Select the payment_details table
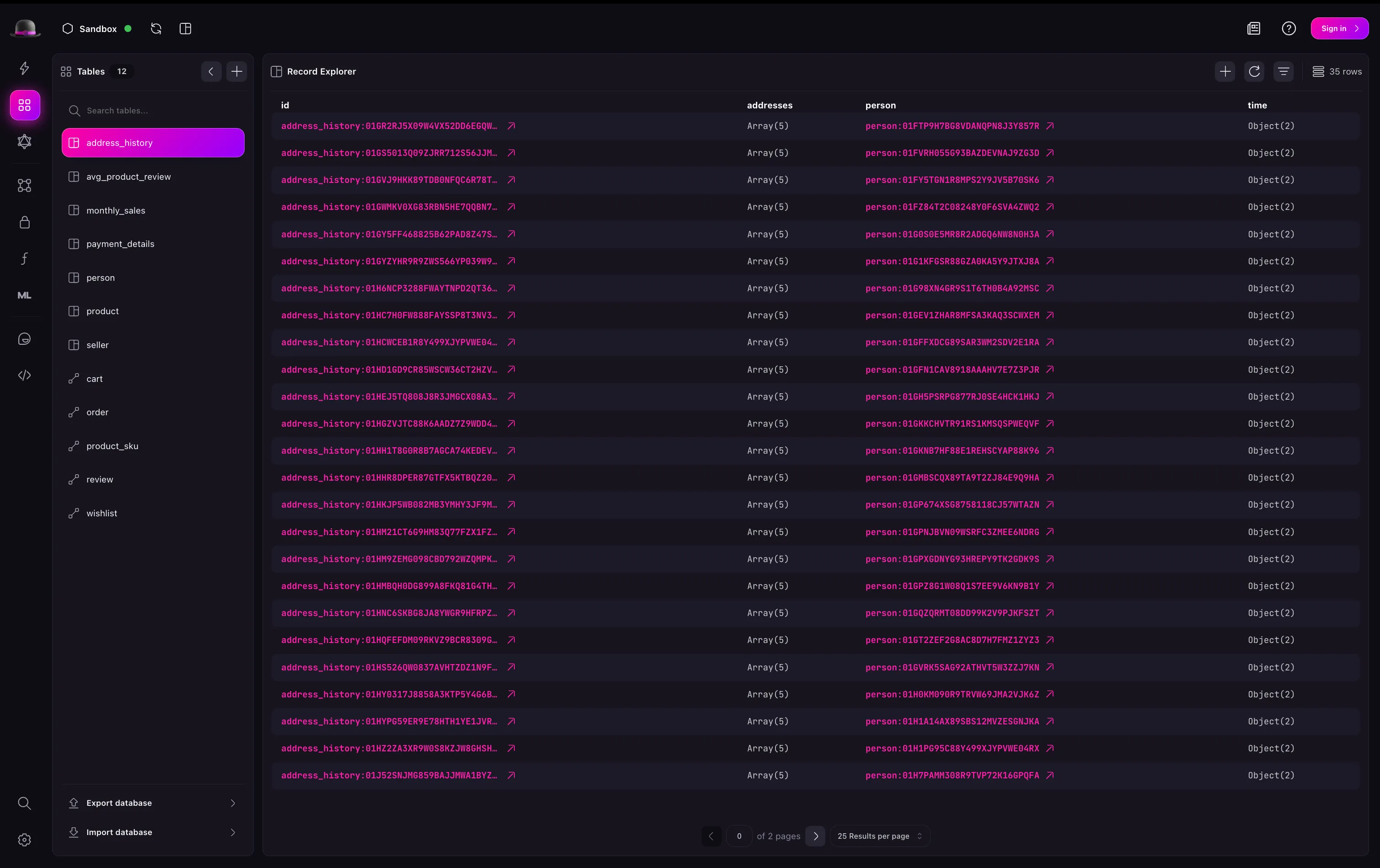 tap(120, 244)
